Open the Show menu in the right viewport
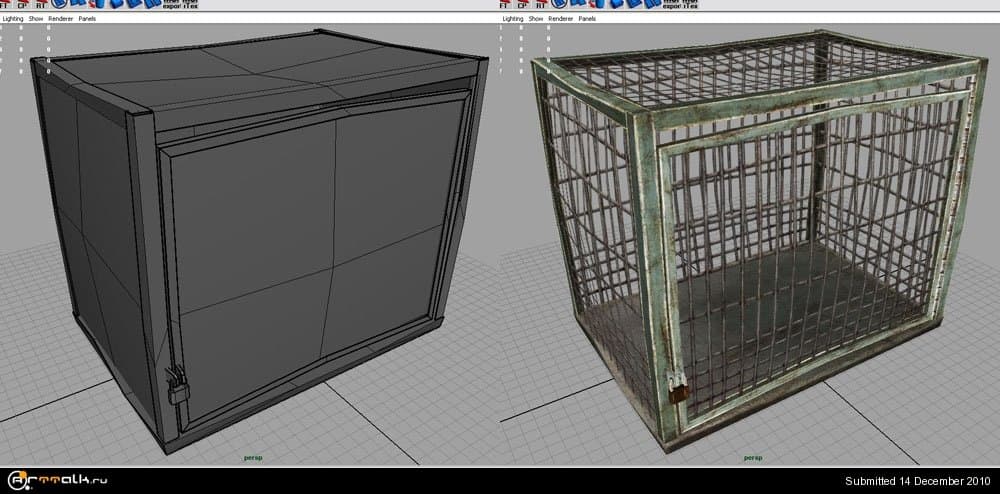The height and width of the screenshot is (494, 1000). pos(536,19)
